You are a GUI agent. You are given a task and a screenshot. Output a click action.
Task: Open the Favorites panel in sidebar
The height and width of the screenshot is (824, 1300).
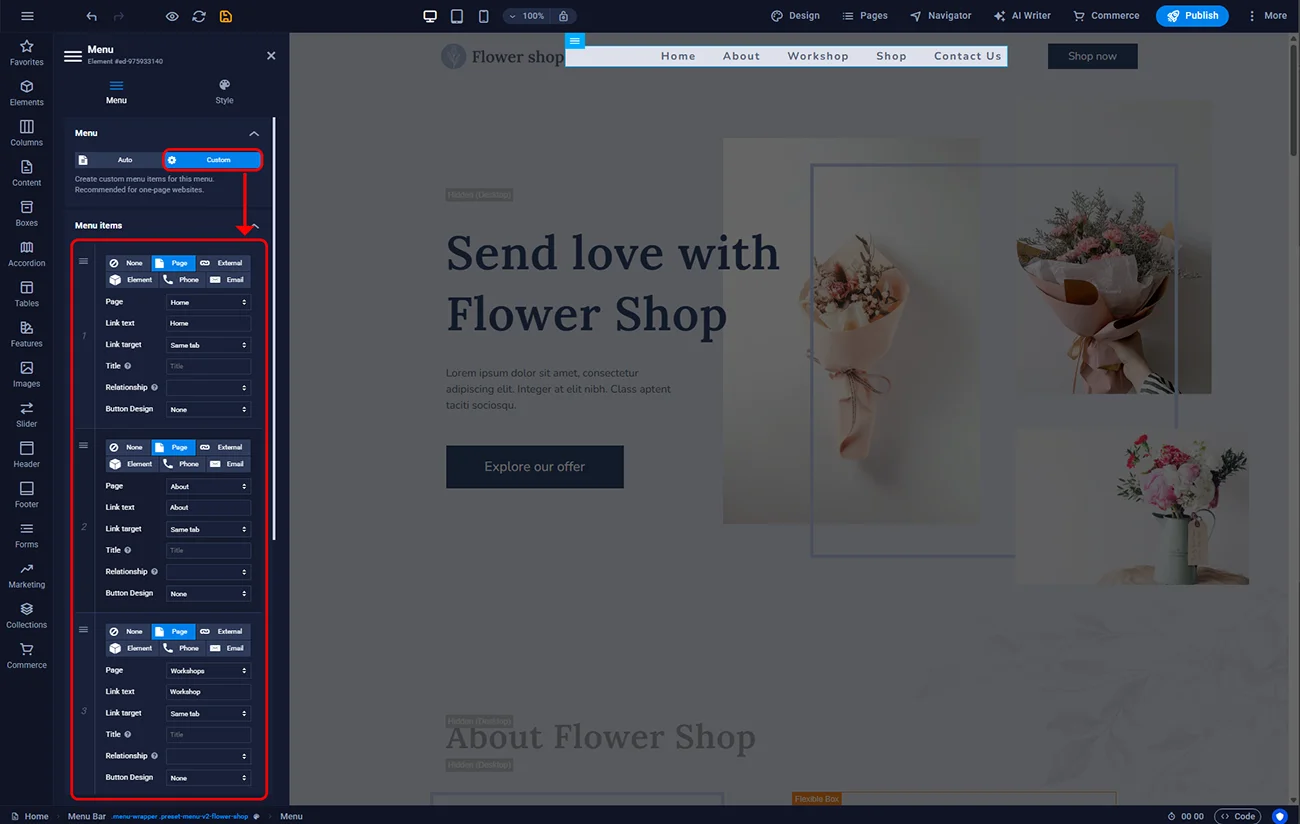tap(27, 52)
